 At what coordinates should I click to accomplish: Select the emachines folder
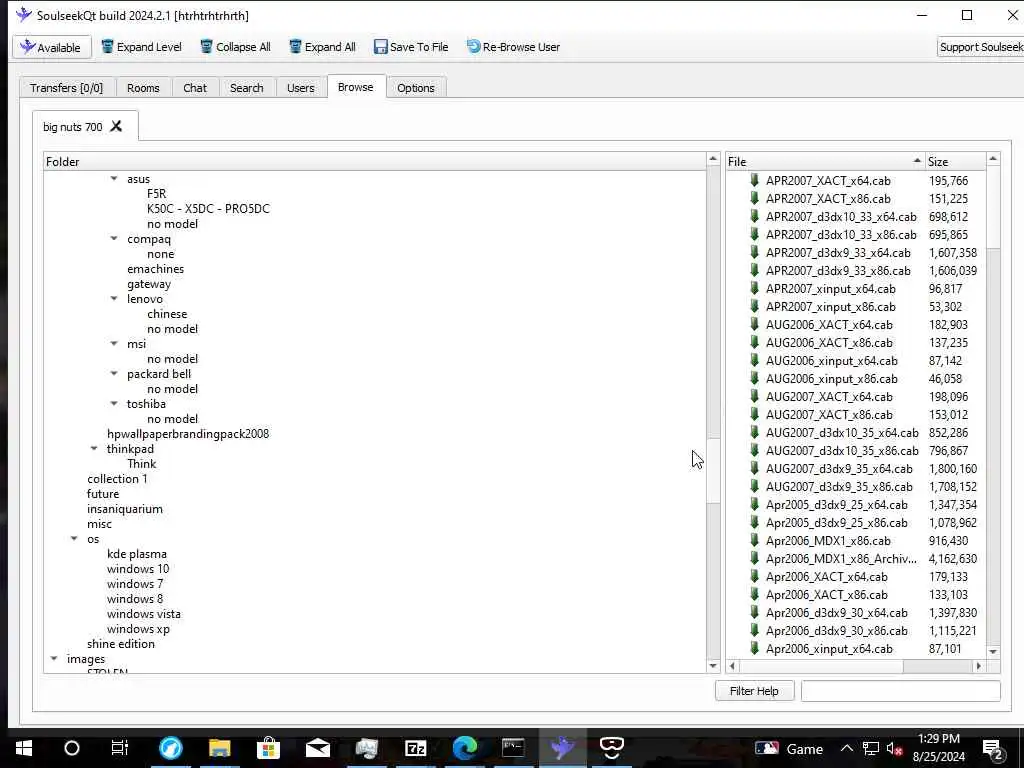(155, 268)
